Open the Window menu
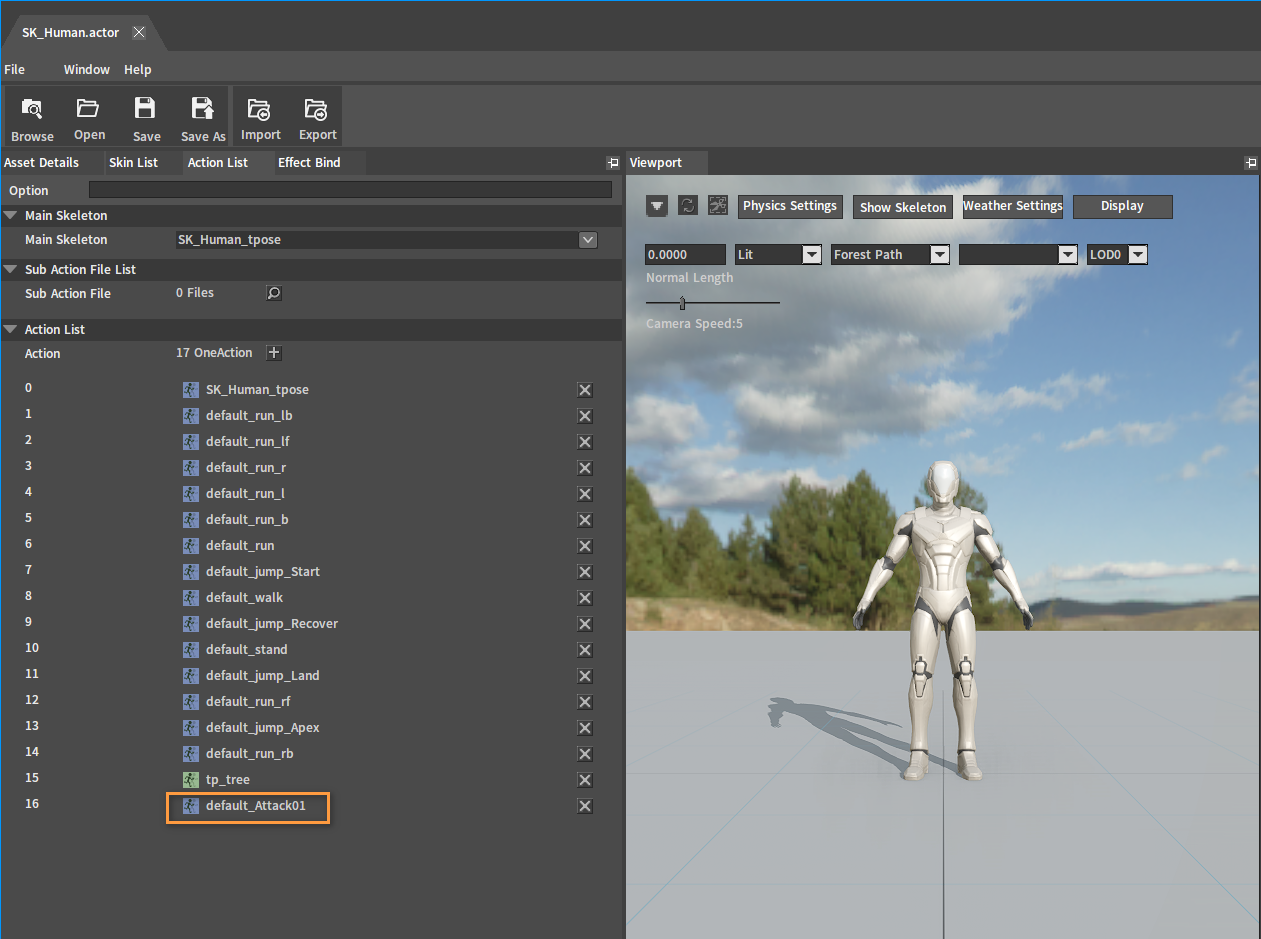The width and height of the screenshot is (1261, 939). (87, 69)
